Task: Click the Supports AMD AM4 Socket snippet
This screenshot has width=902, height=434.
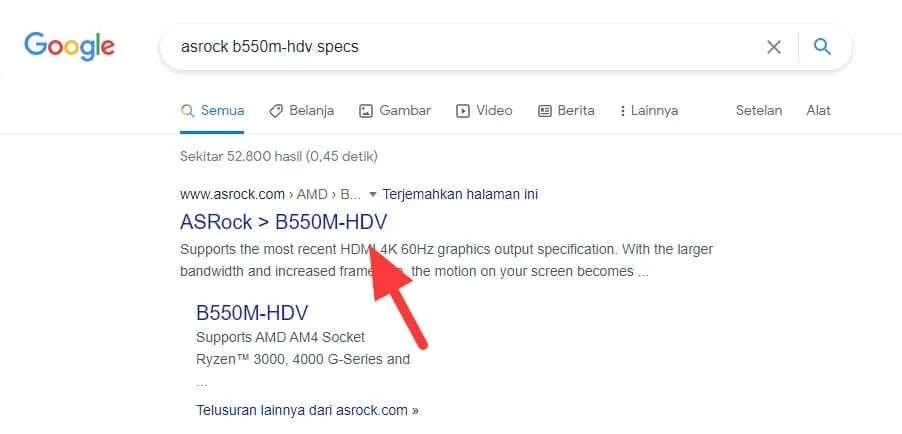Action: 281,337
